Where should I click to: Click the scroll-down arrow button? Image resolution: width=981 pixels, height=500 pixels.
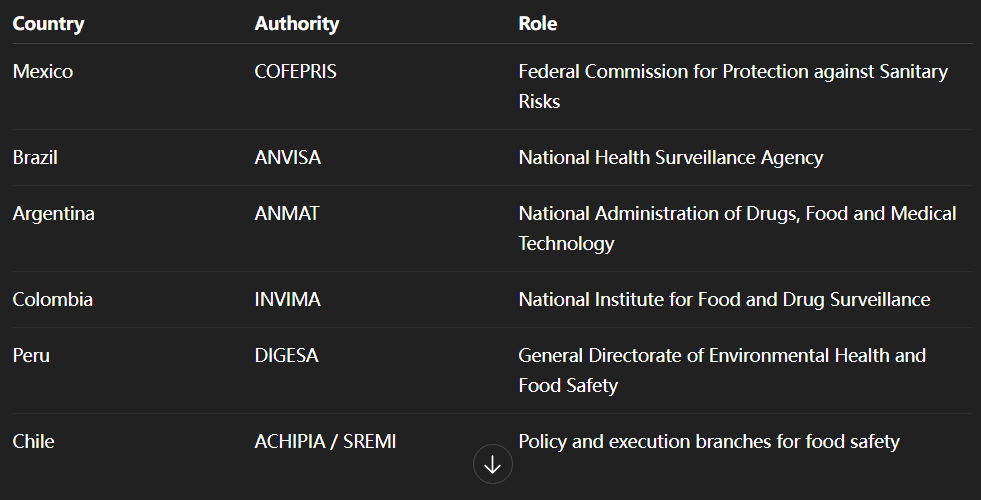492,464
